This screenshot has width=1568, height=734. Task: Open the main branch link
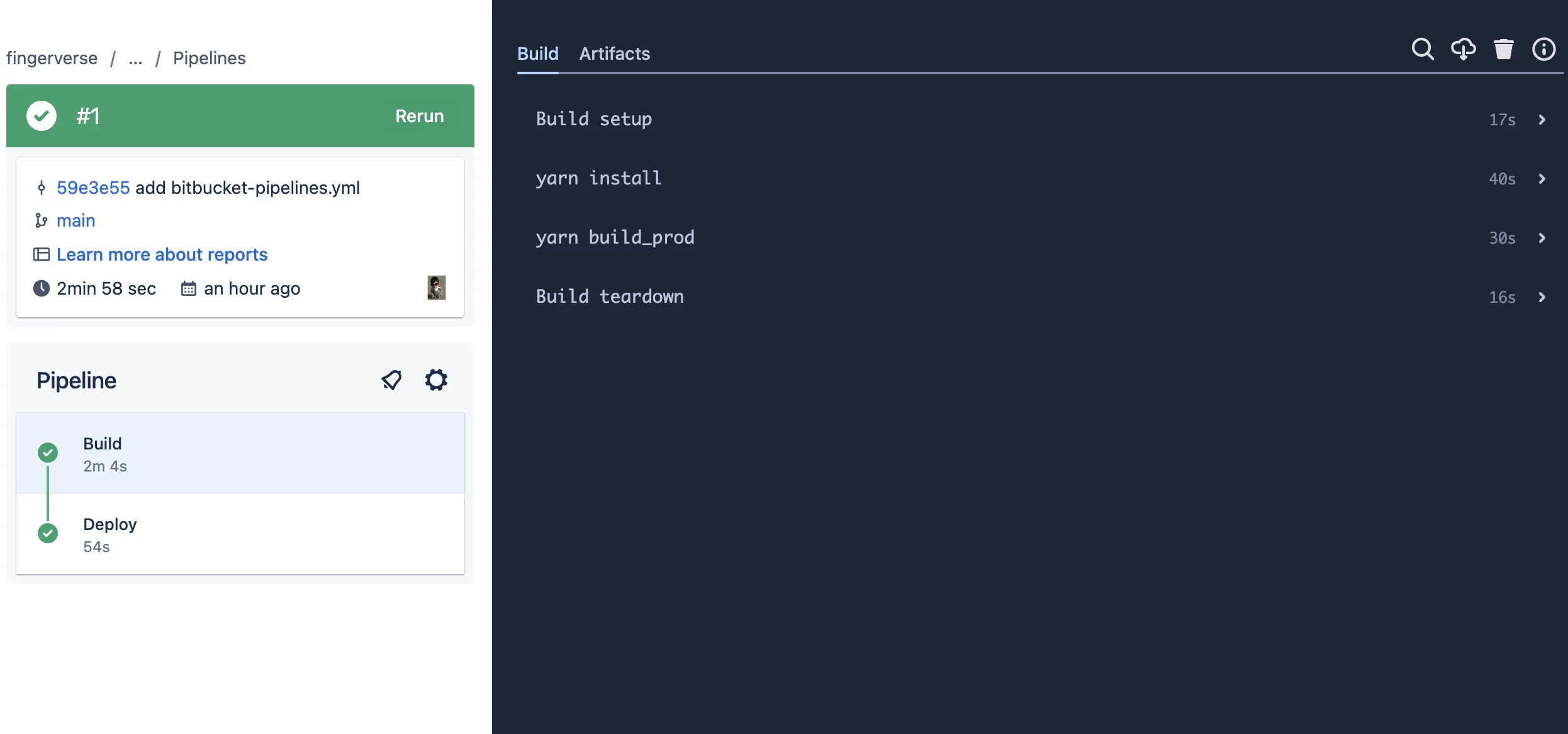[76, 220]
